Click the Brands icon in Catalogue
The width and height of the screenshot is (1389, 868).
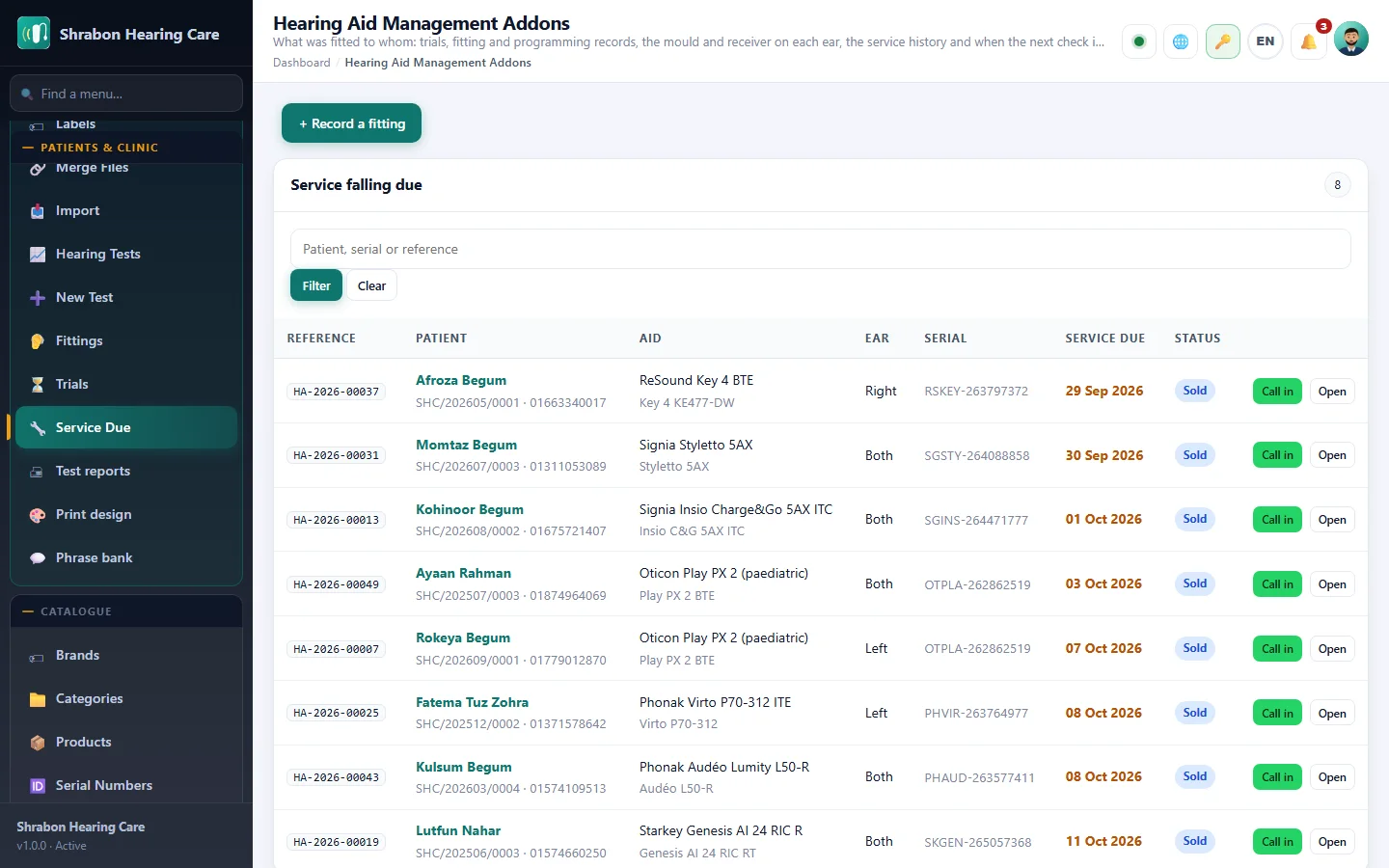pos(38,656)
